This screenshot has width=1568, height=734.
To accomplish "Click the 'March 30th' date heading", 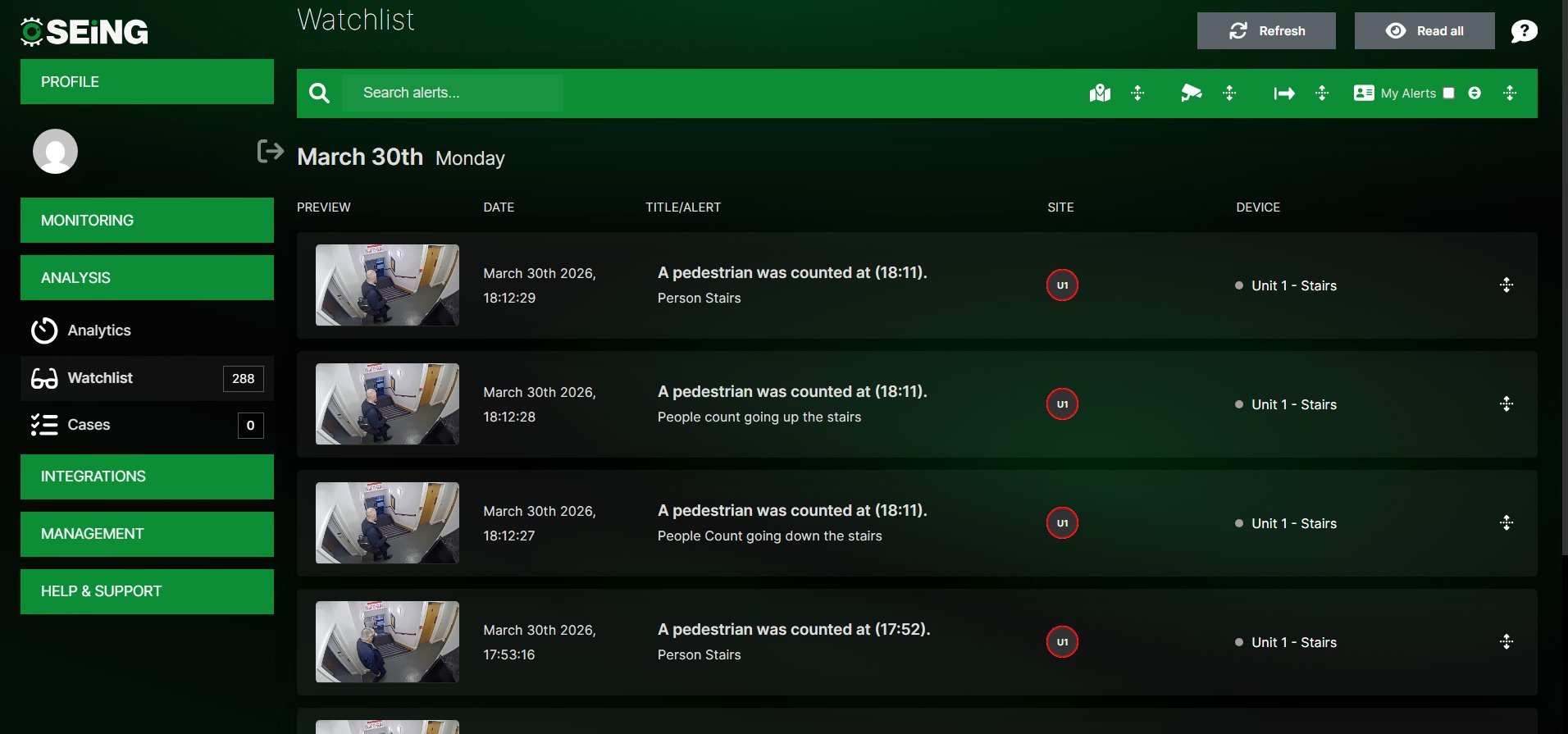I will point(360,157).
